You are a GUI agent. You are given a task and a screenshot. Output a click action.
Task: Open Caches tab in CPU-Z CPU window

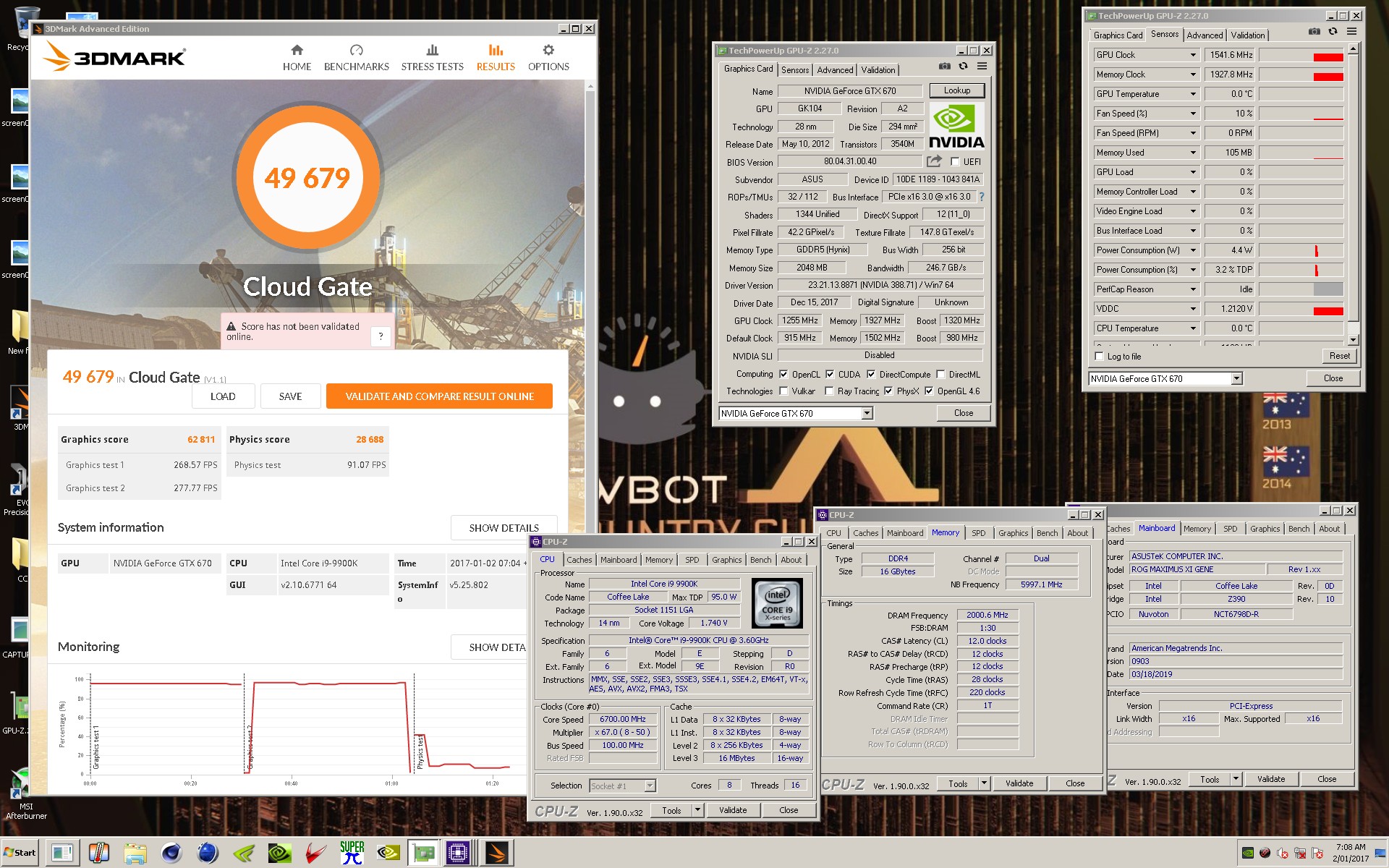579,560
